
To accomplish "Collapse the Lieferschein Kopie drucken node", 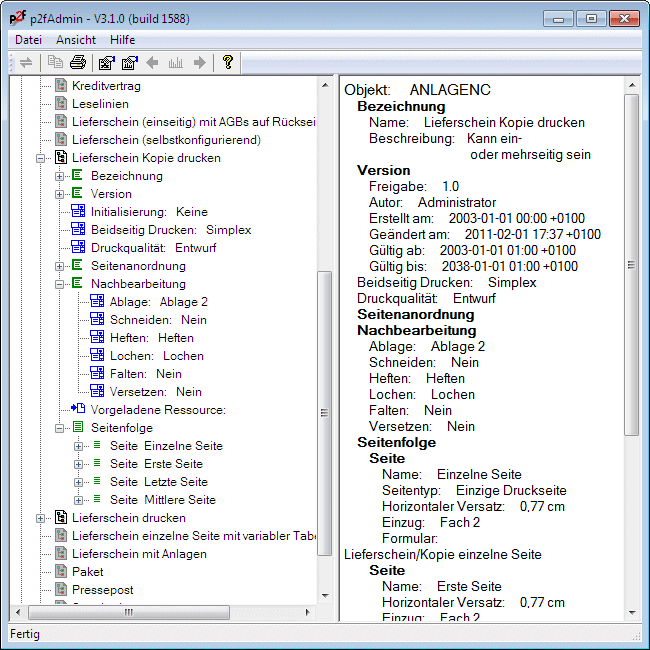I will 41,158.
